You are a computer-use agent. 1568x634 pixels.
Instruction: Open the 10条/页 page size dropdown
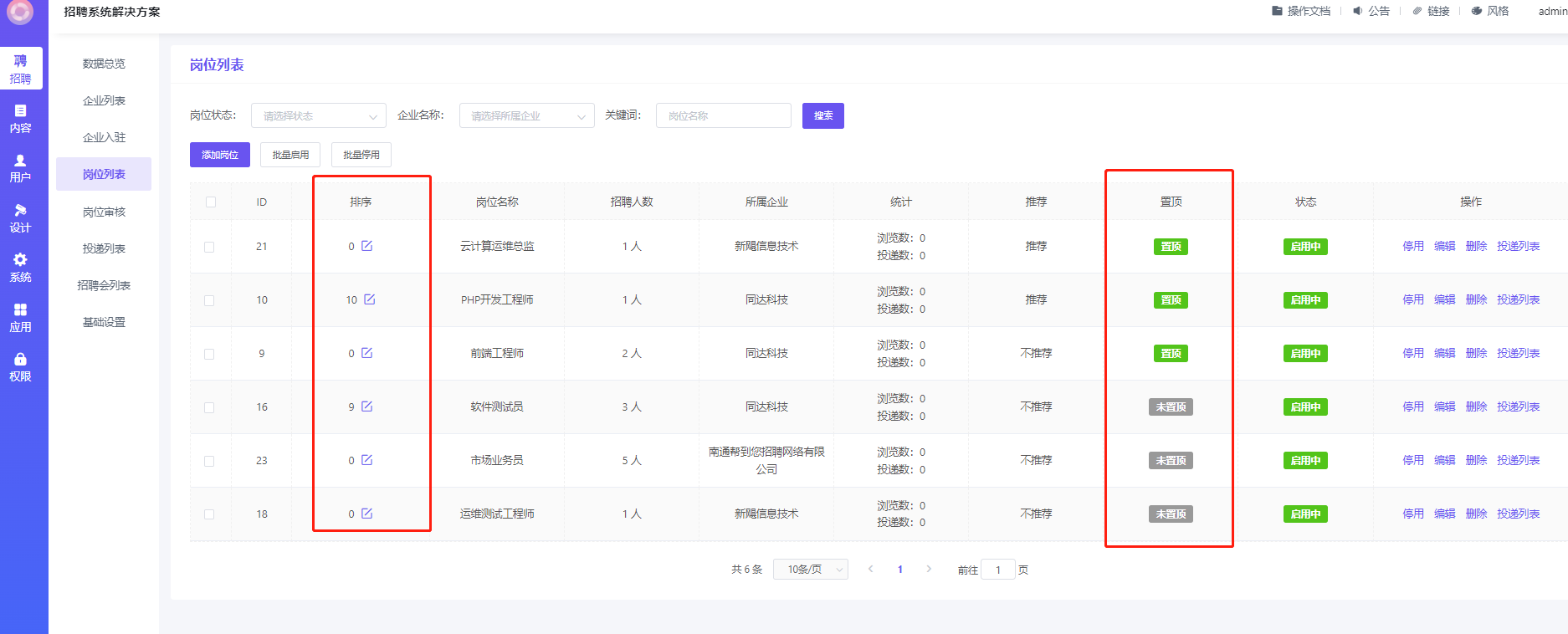810,570
